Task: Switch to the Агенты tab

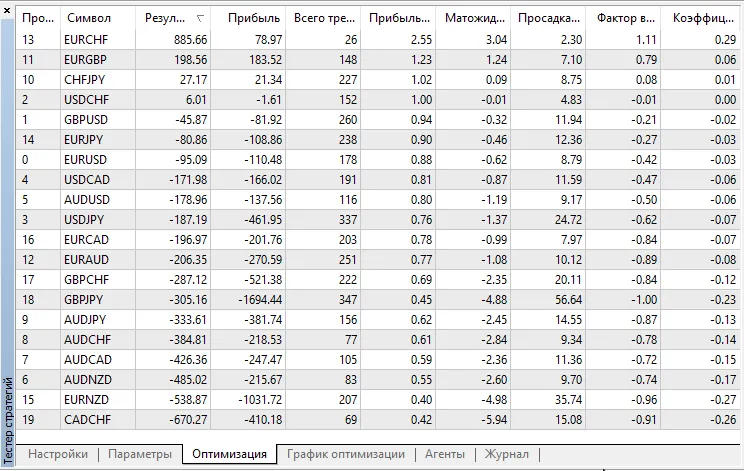Action: (444, 454)
